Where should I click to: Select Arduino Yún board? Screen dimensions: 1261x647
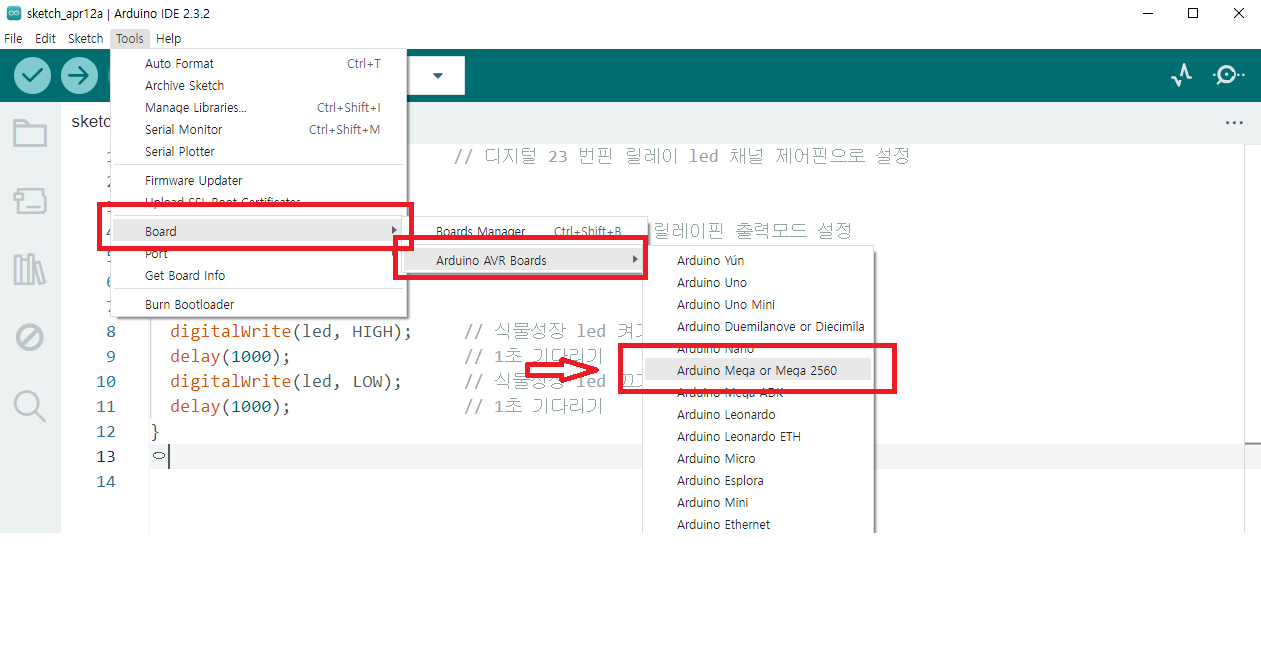point(758,260)
